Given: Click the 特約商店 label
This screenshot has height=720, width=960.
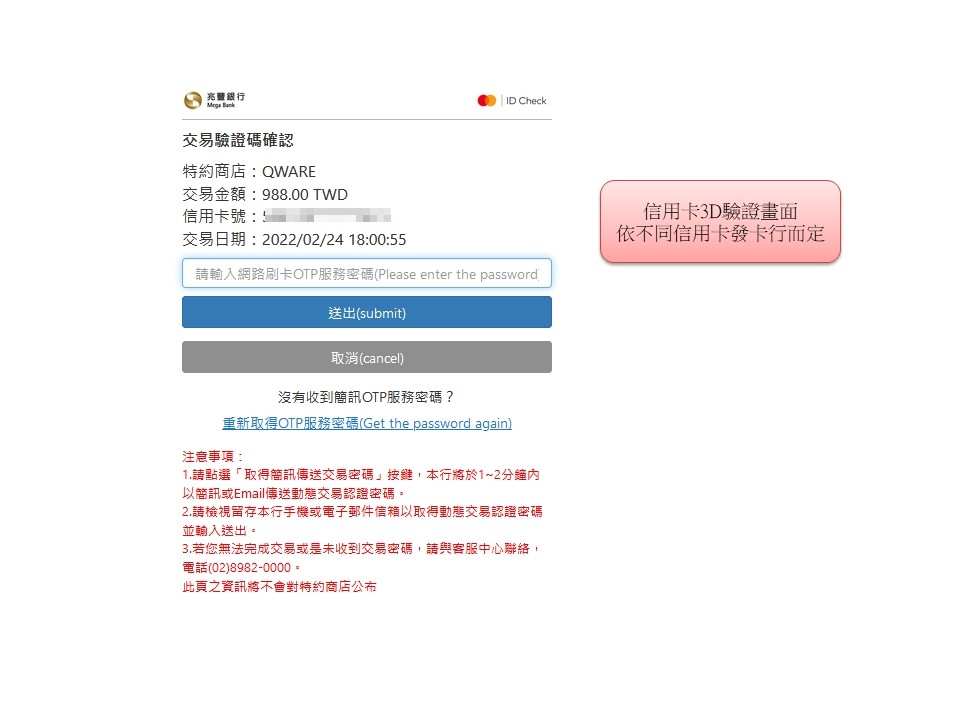Looking at the screenshot, I should (x=214, y=171).
